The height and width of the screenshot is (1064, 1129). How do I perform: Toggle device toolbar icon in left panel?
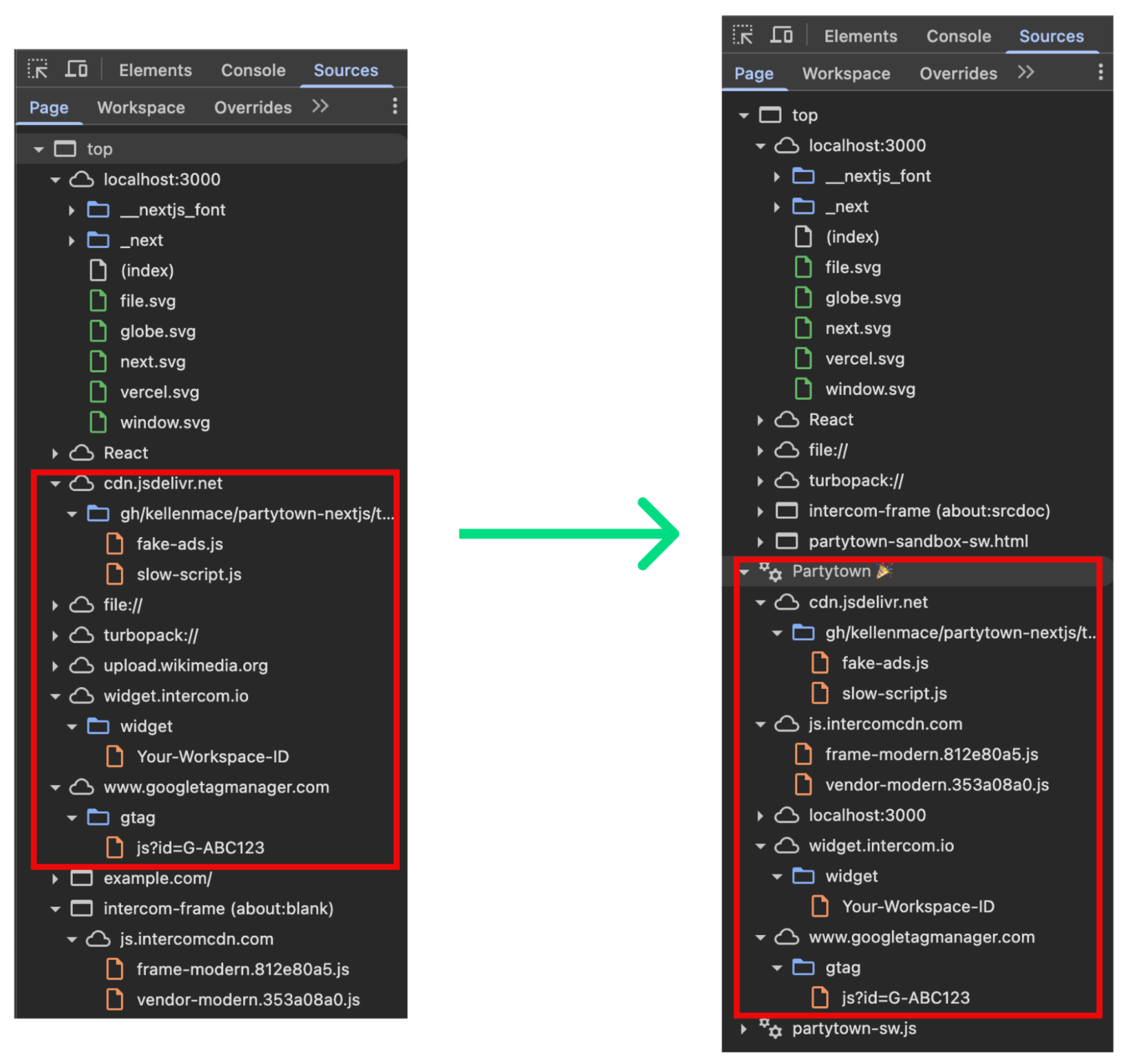click(x=76, y=69)
